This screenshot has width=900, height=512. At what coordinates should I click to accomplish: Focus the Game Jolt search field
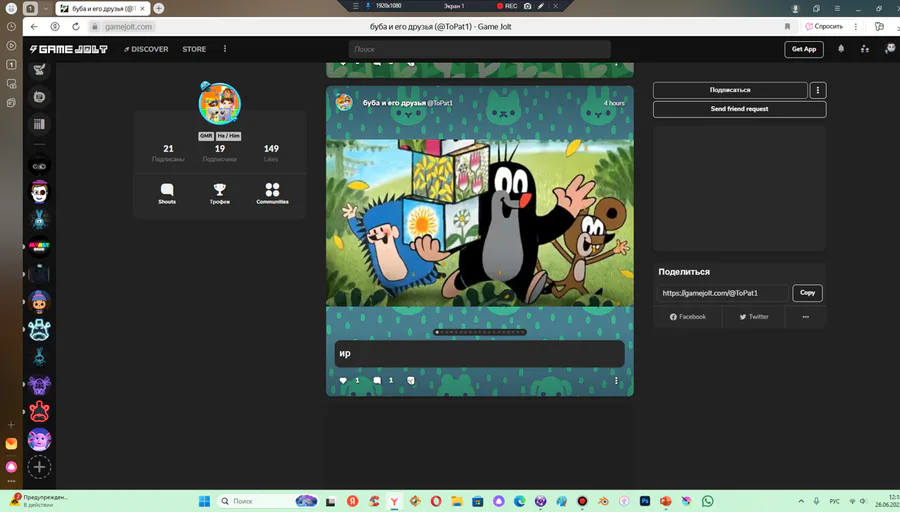point(479,49)
